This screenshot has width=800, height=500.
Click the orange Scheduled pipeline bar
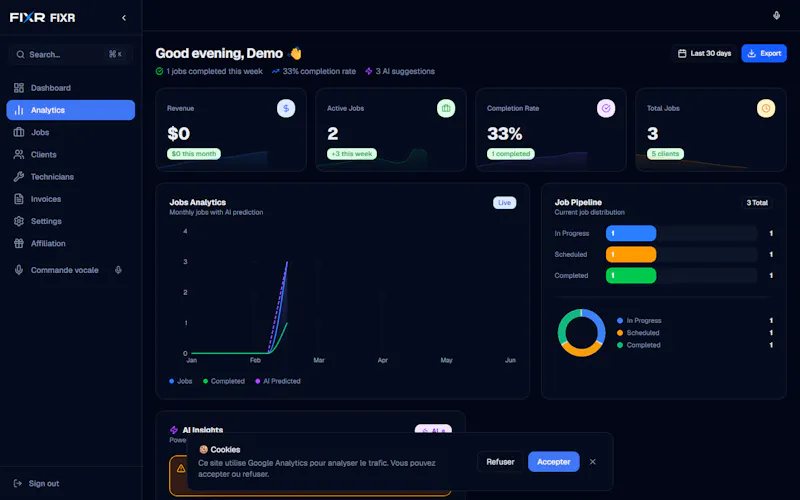631,254
